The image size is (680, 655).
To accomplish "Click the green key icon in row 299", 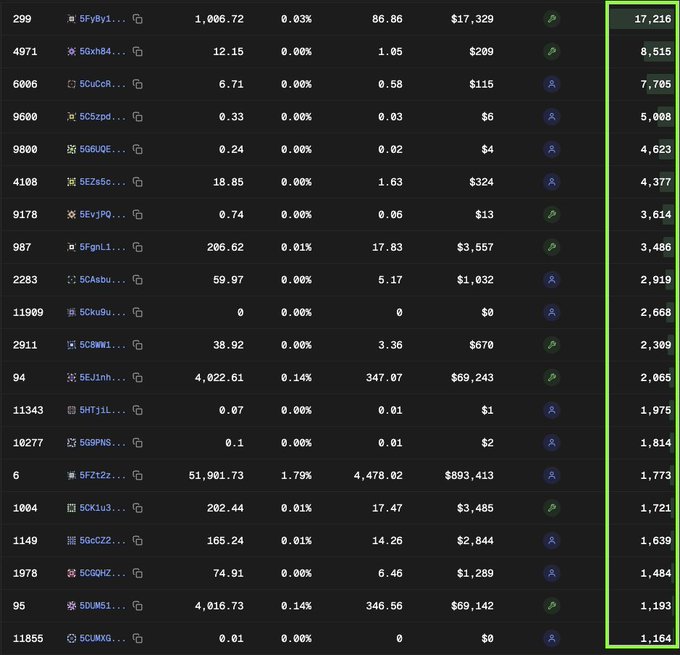I will click(552, 19).
